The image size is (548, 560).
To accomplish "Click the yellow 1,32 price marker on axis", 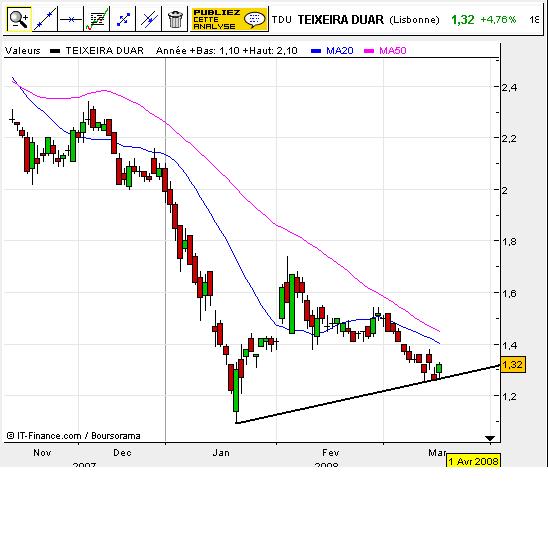I will 513,365.
